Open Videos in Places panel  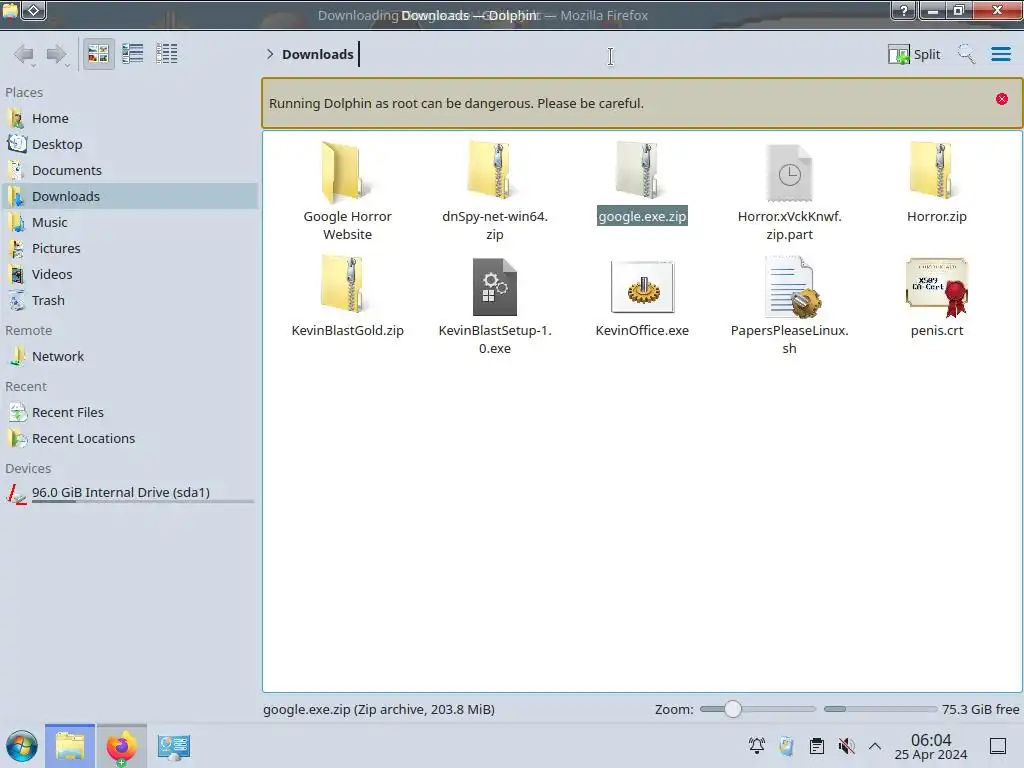pyautogui.click(x=129, y=275)
